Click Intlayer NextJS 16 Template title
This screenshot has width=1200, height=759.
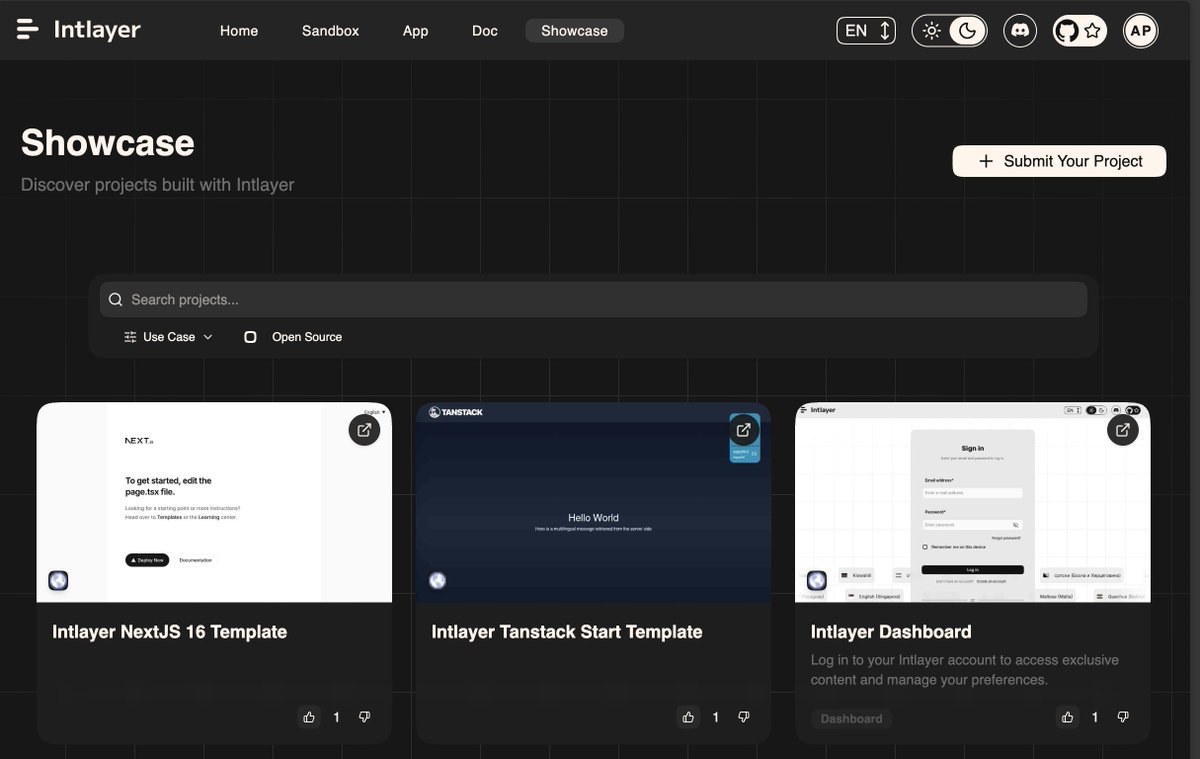click(170, 632)
